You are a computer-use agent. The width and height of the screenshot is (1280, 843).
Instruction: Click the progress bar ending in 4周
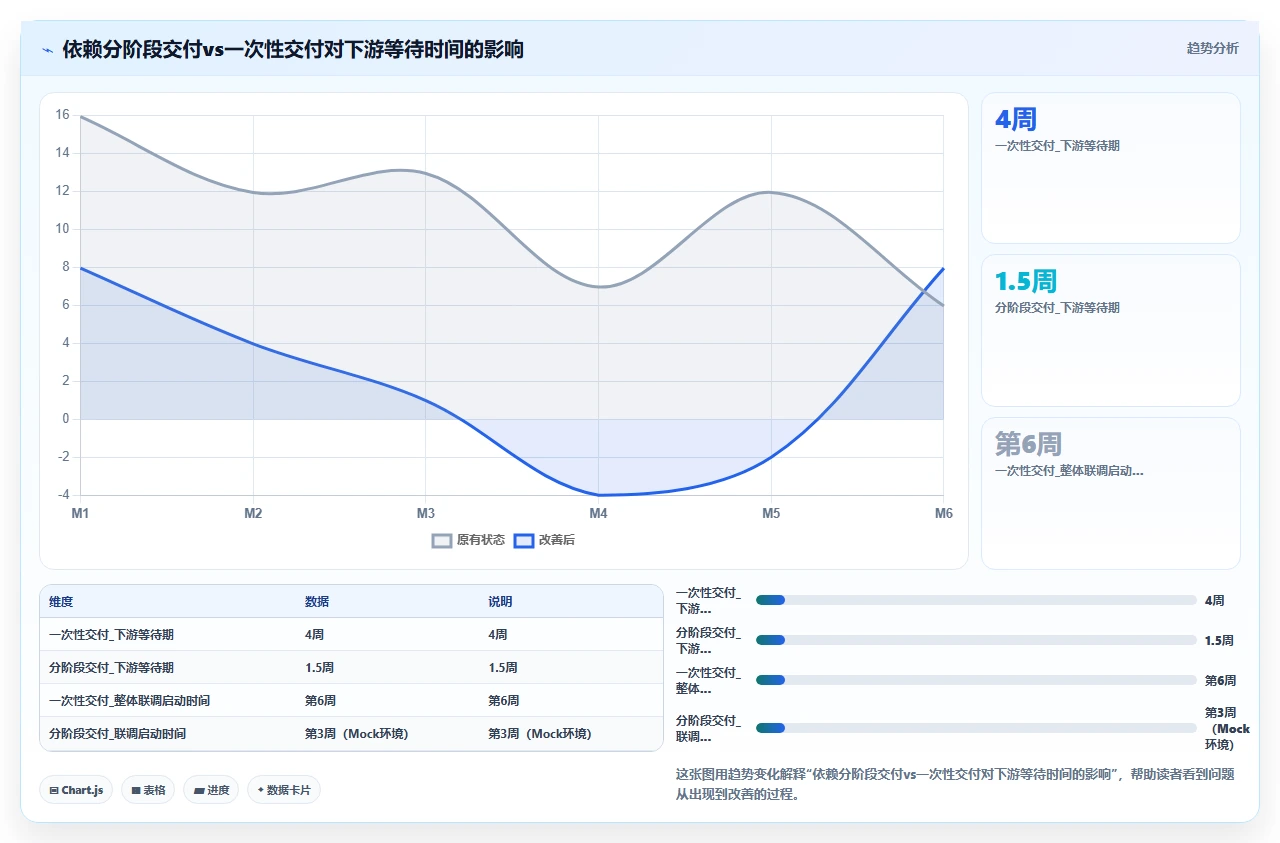(x=976, y=600)
